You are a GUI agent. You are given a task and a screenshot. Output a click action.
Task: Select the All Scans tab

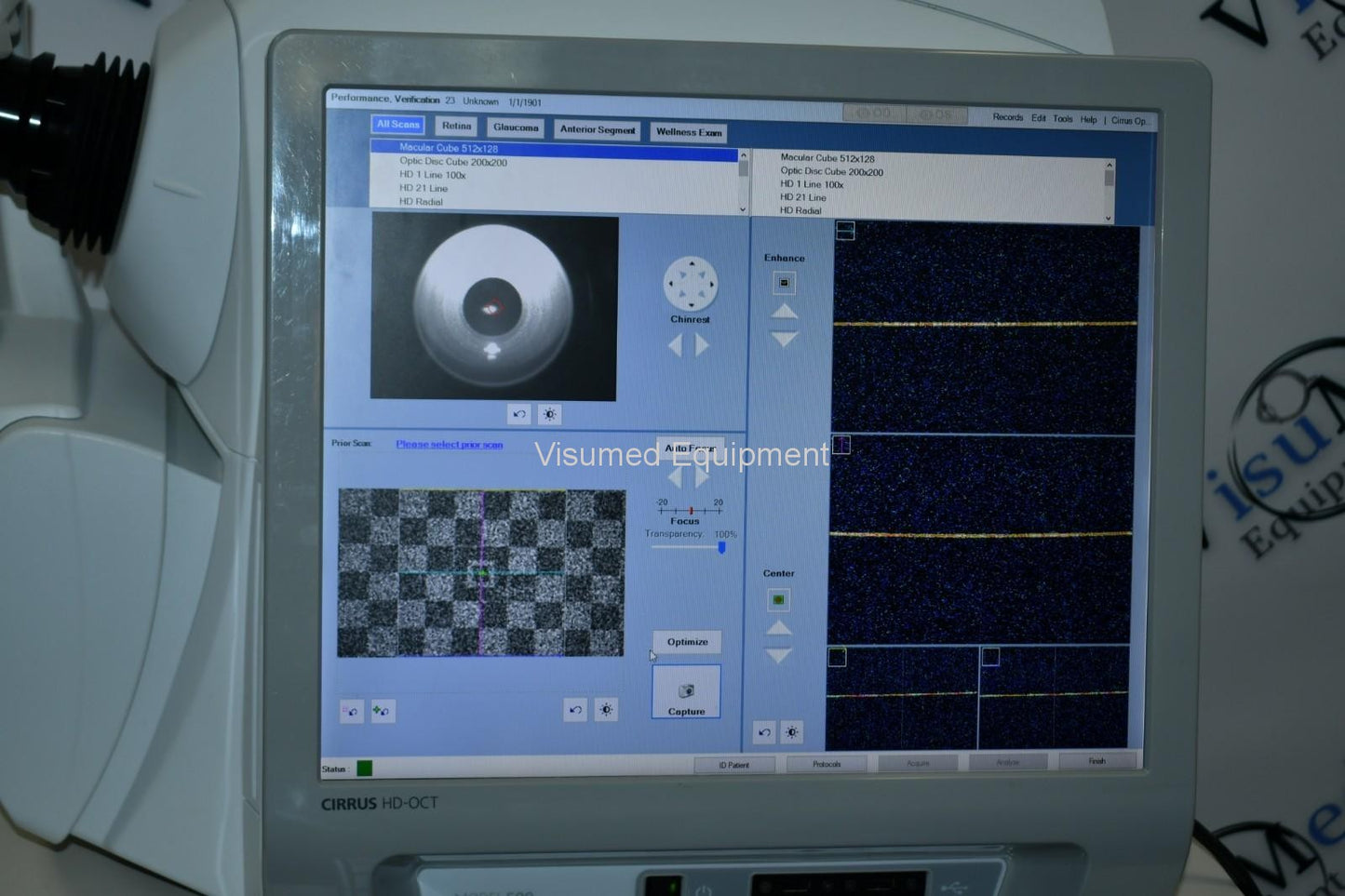[398, 125]
